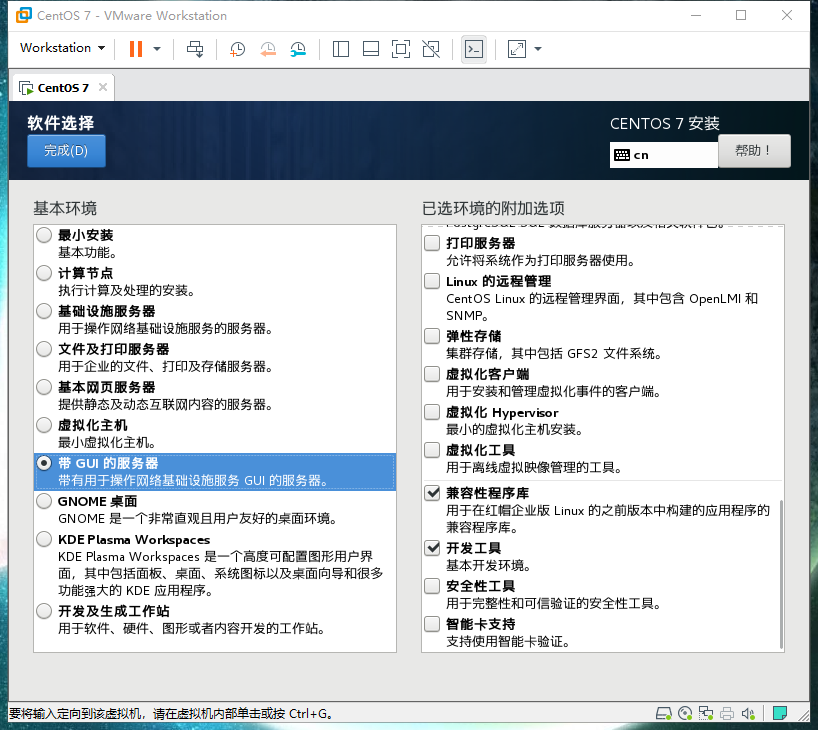Select the 带 GUI 的服务器 radio button
Screen dimensions: 818x730
tap(44, 463)
